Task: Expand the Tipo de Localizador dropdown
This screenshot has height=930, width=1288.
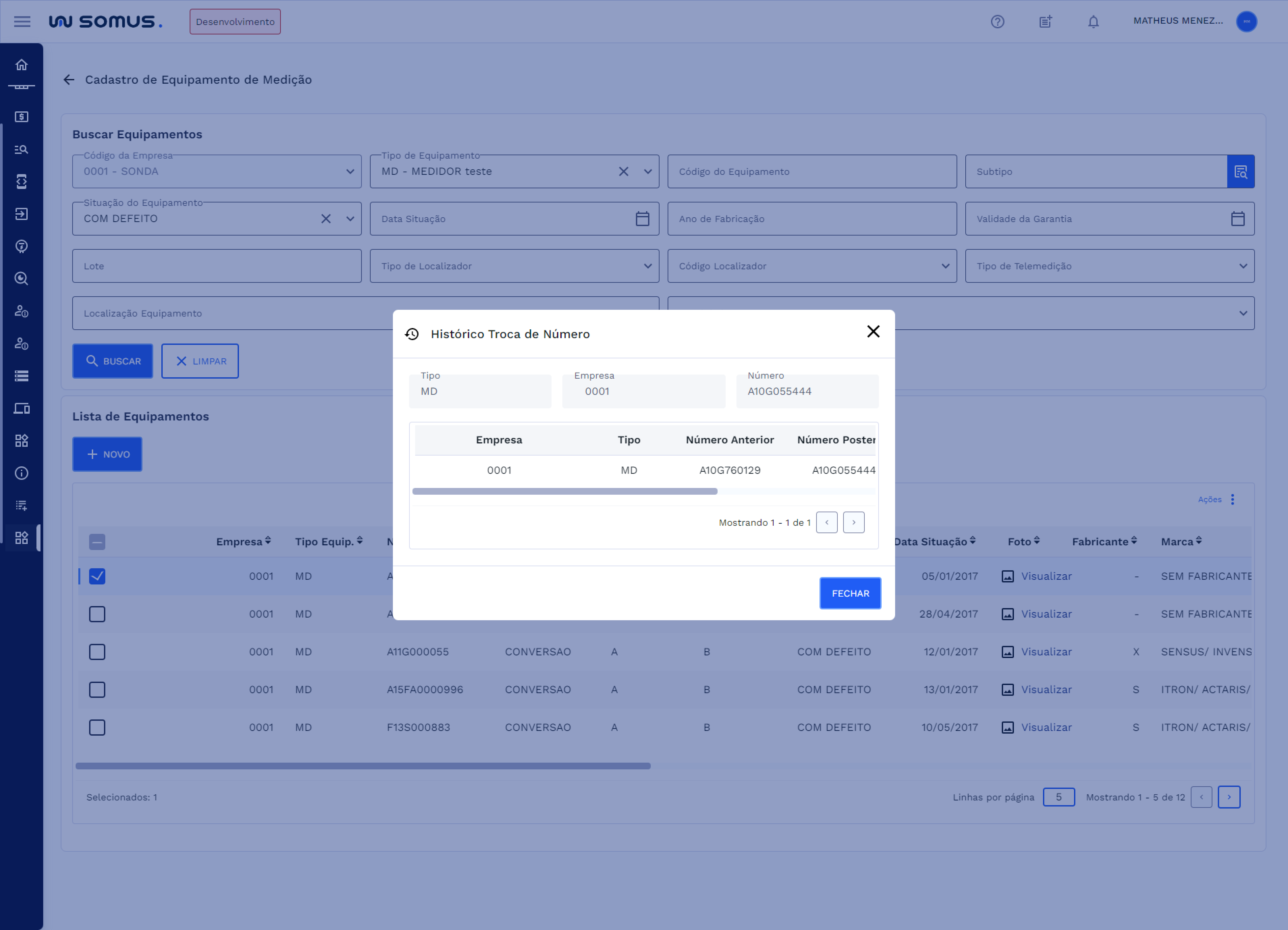Action: [x=647, y=266]
